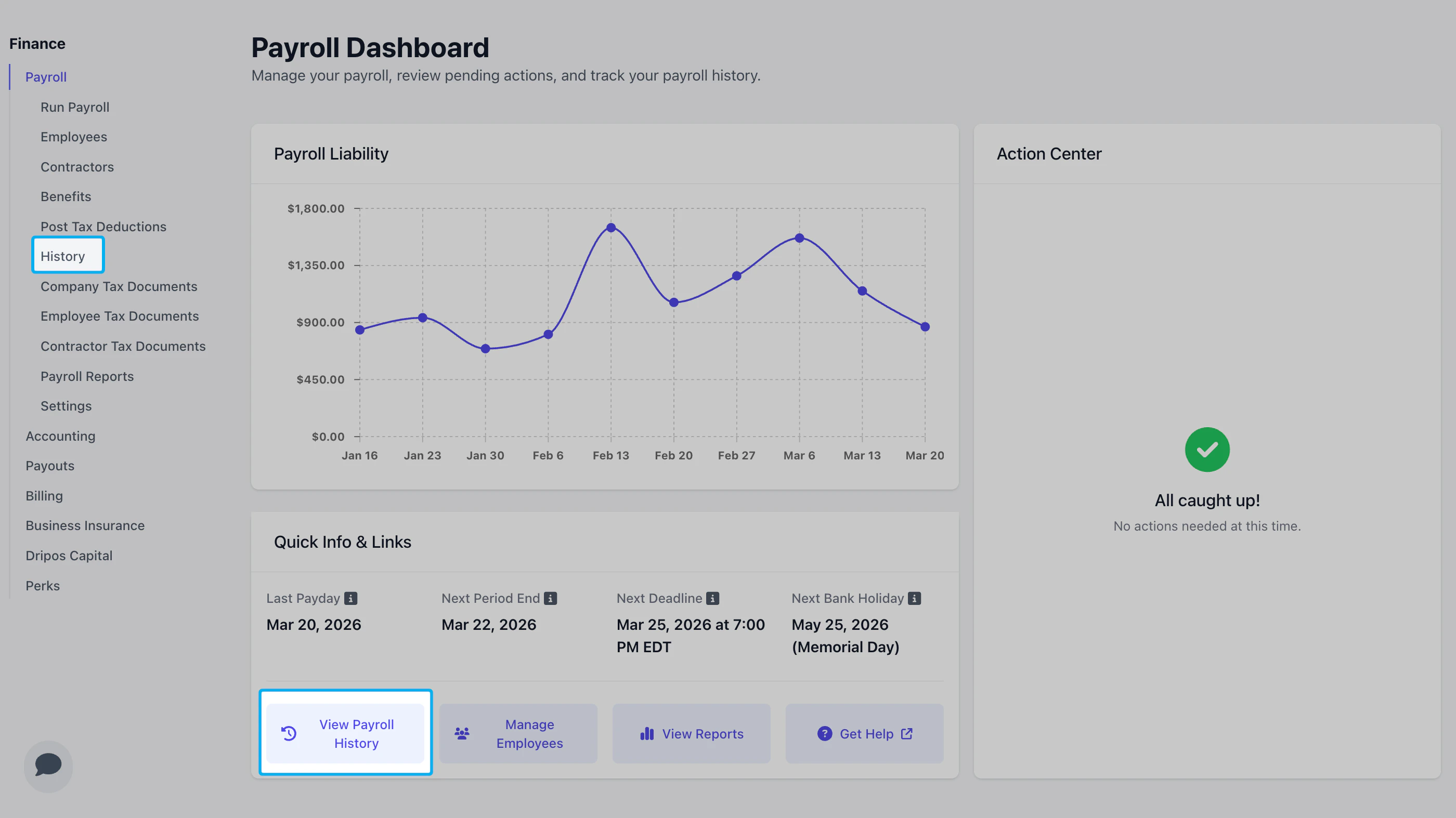Click the info icon next to Last Payday
This screenshot has width=1456, height=818.
[350, 598]
